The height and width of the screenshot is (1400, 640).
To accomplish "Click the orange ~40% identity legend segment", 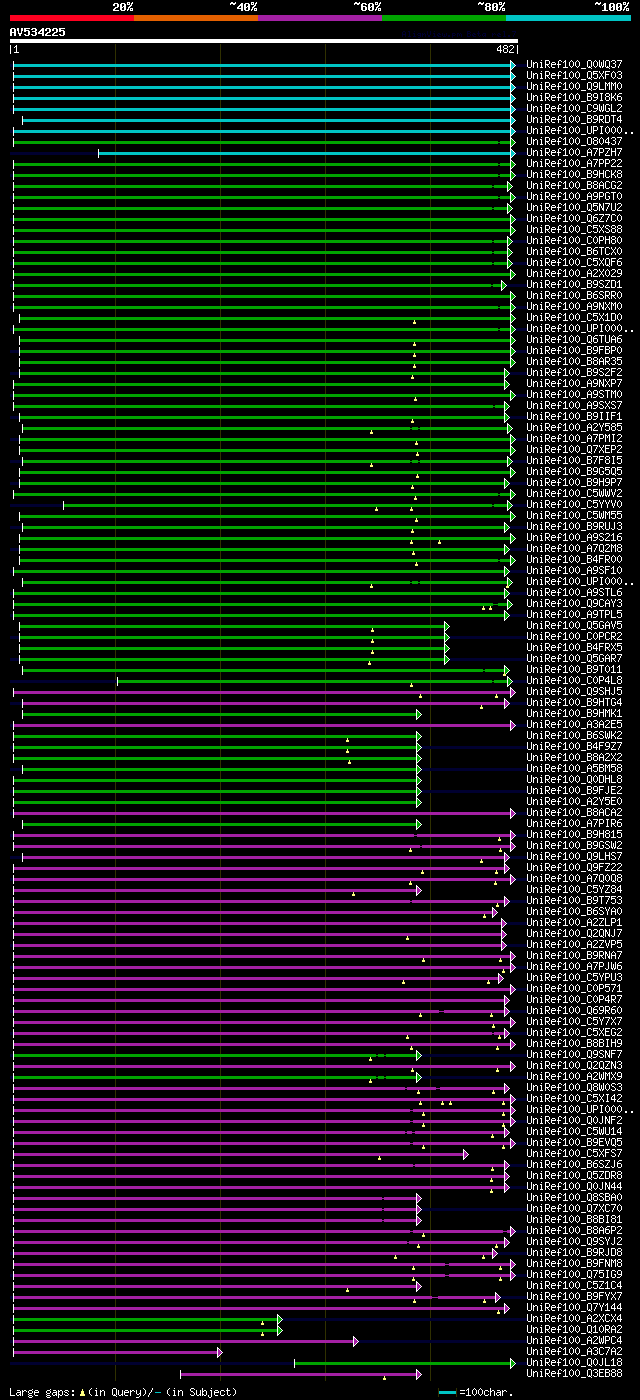I will [x=196, y=18].
